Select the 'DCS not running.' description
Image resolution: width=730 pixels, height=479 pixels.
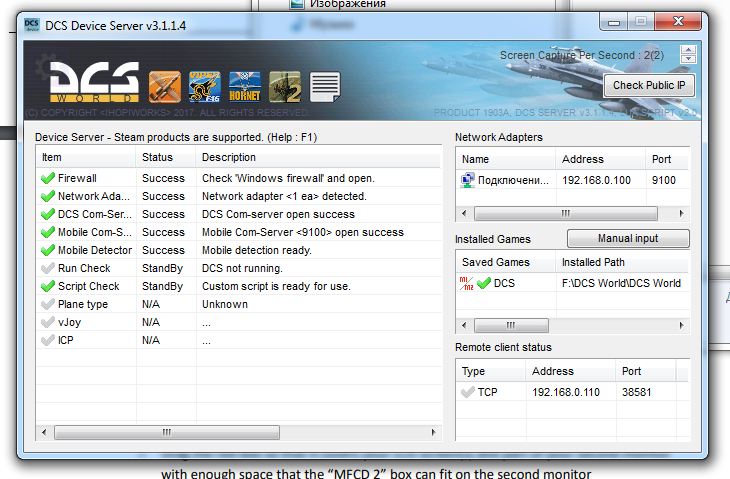pos(242,268)
